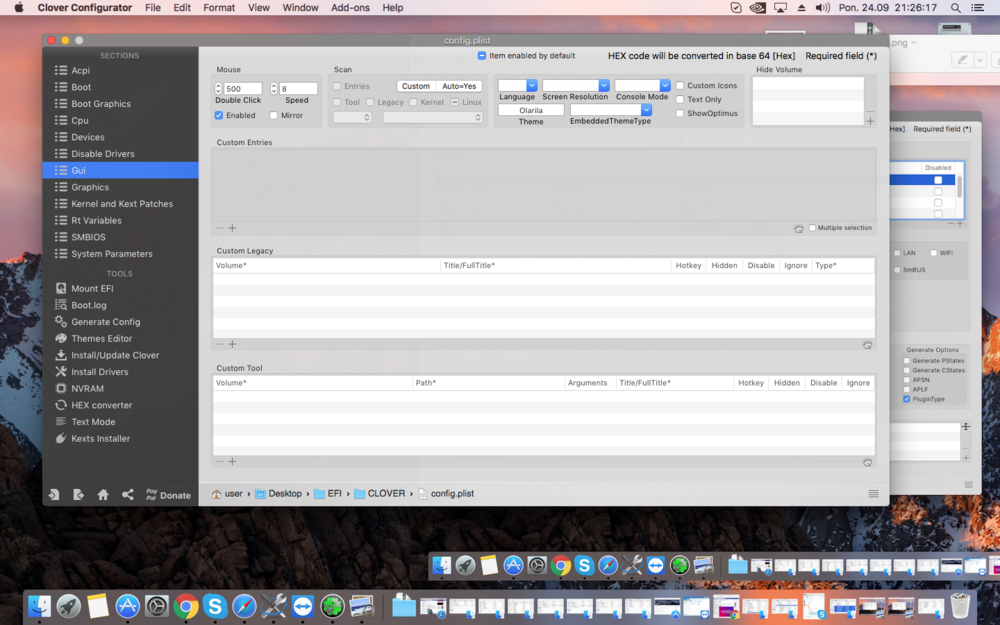Open the Themes Editor tool
The image size is (1000, 625).
[101, 338]
